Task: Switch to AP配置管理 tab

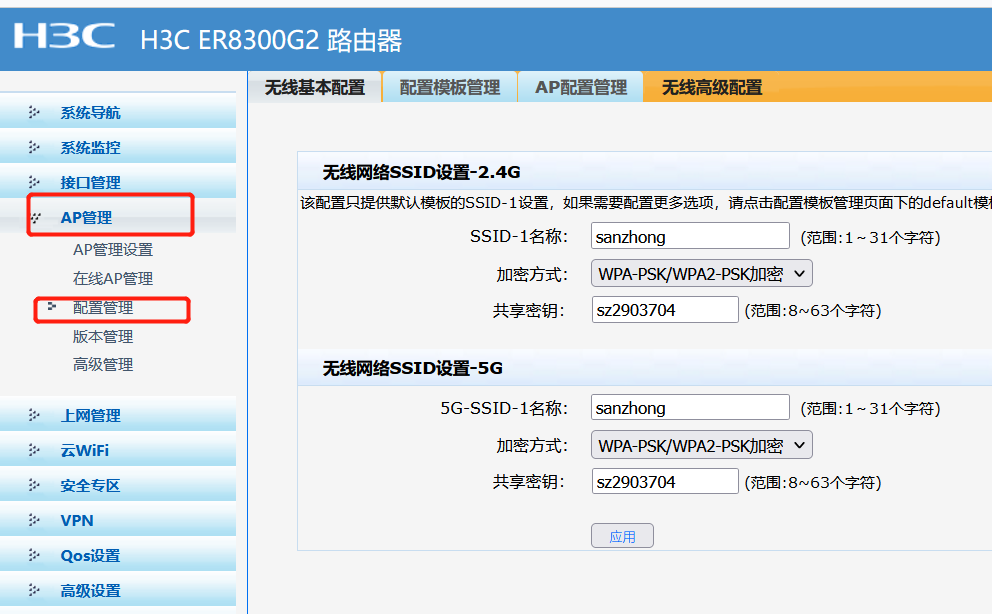Action: click(581, 87)
